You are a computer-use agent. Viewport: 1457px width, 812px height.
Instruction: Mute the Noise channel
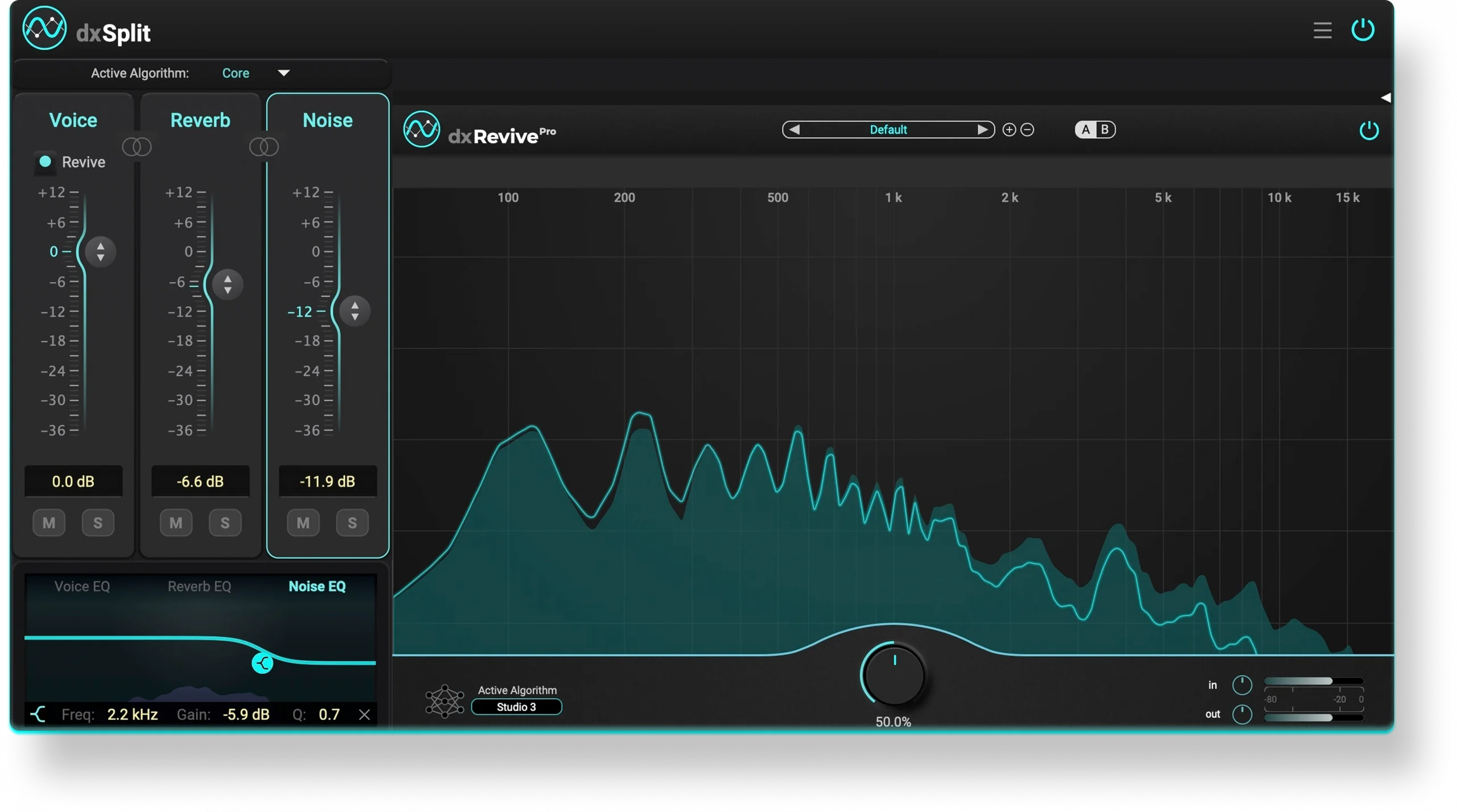[303, 522]
